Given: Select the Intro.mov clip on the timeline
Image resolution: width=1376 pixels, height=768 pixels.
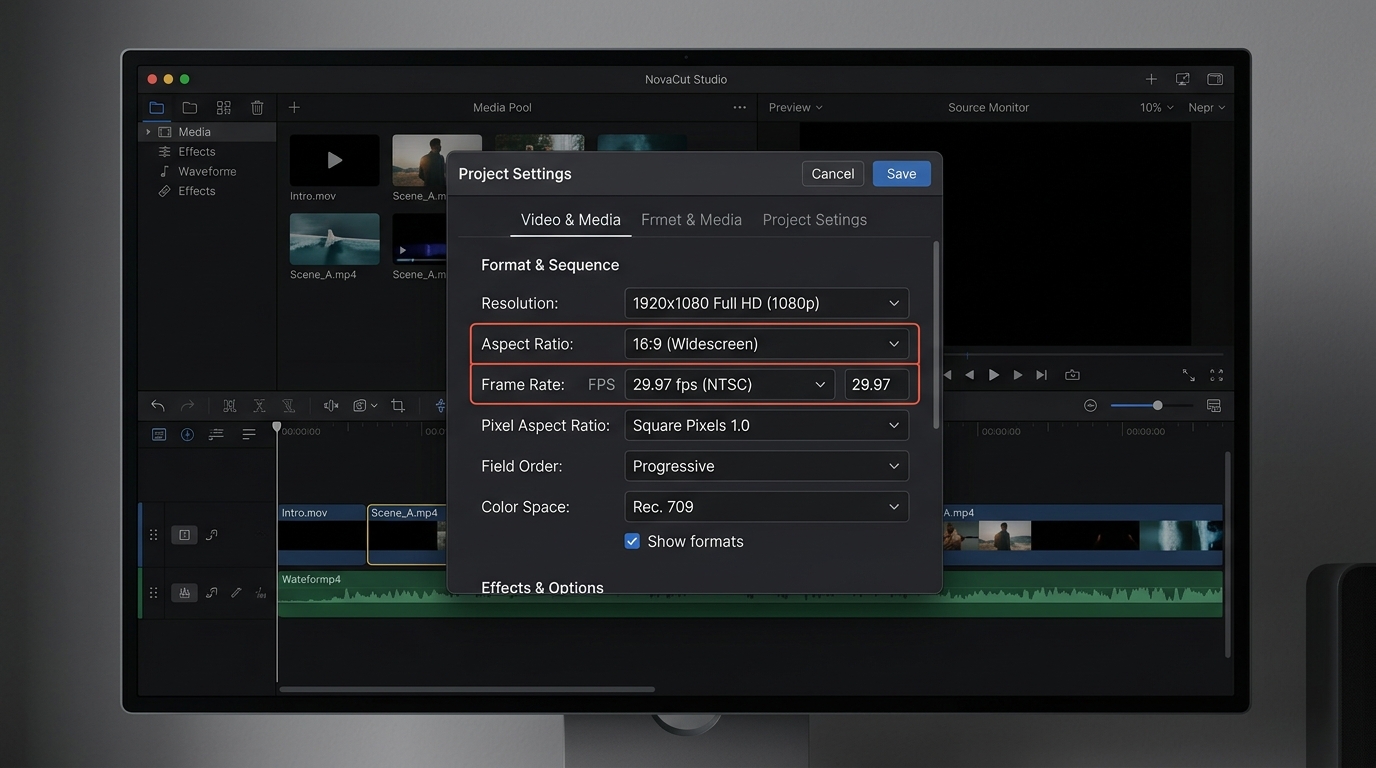Looking at the screenshot, I should [322, 535].
